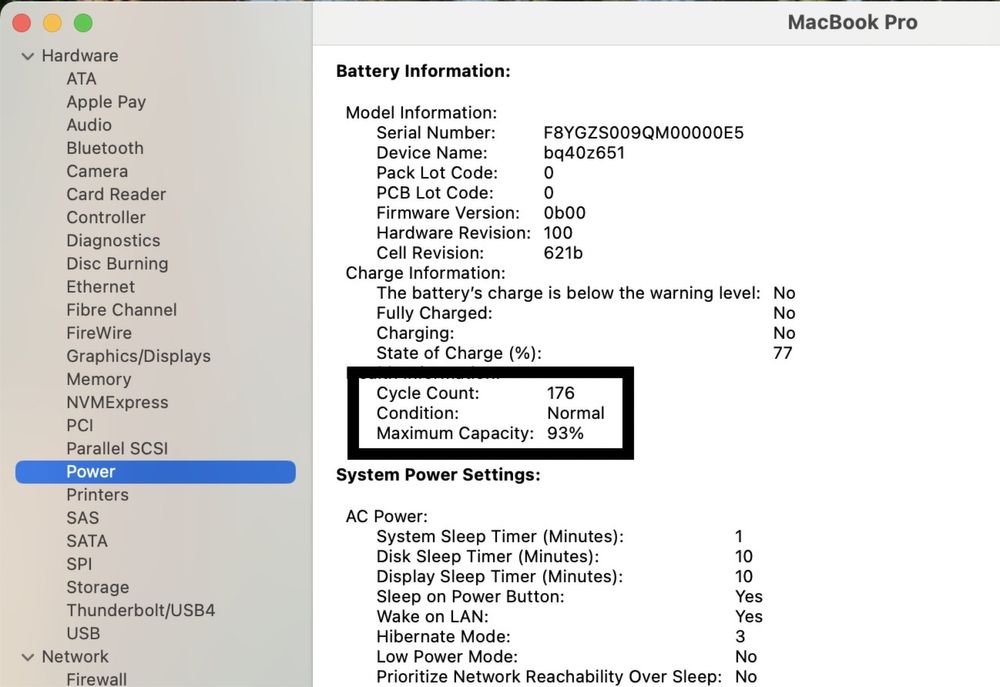The height and width of the screenshot is (687, 1000).
Task: Click the Firmware Version value 0b00
Action: pos(564,213)
